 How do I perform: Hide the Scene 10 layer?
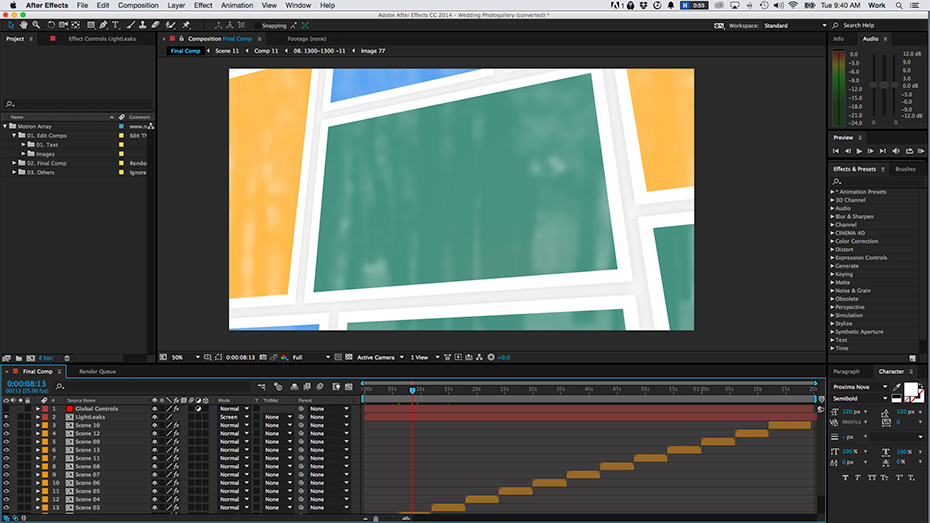click(6, 425)
